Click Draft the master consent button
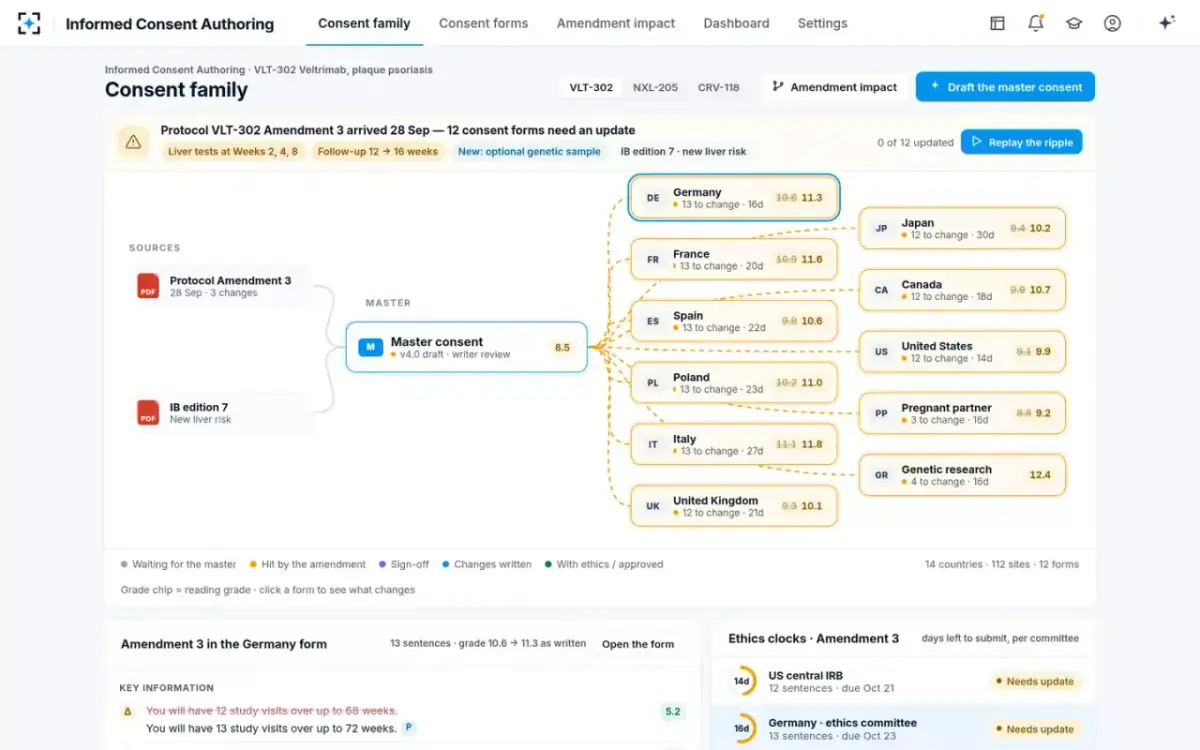This screenshot has width=1200, height=750. (1005, 87)
